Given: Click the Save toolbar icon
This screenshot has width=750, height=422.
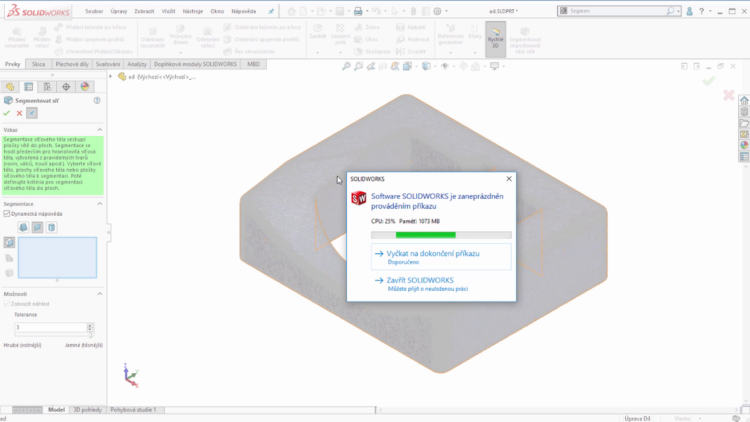Looking at the screenshot, I should (x=340, y=11).
